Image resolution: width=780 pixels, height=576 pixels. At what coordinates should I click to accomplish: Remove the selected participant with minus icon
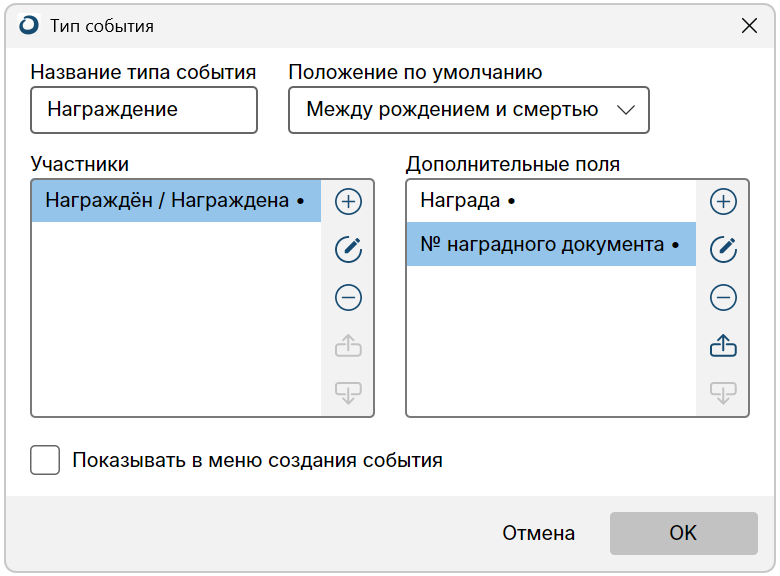(x=348, y=297)
